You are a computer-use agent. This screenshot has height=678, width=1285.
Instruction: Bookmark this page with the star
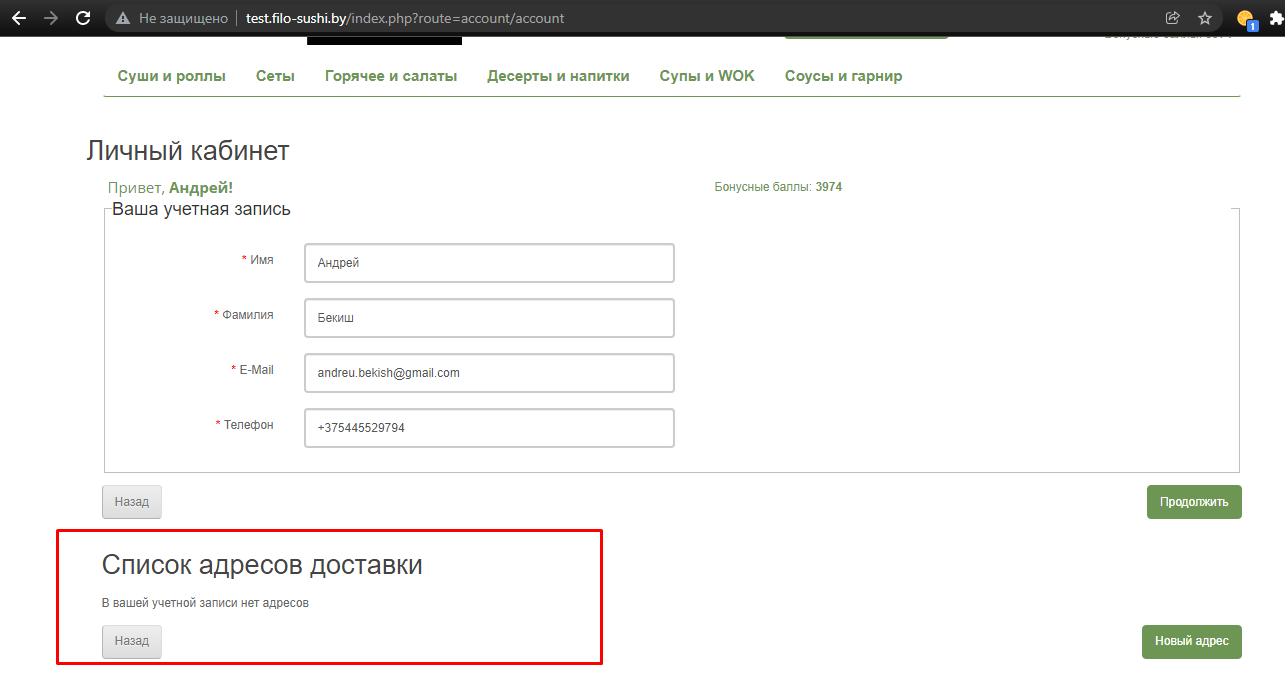(x=1205, y=18)
